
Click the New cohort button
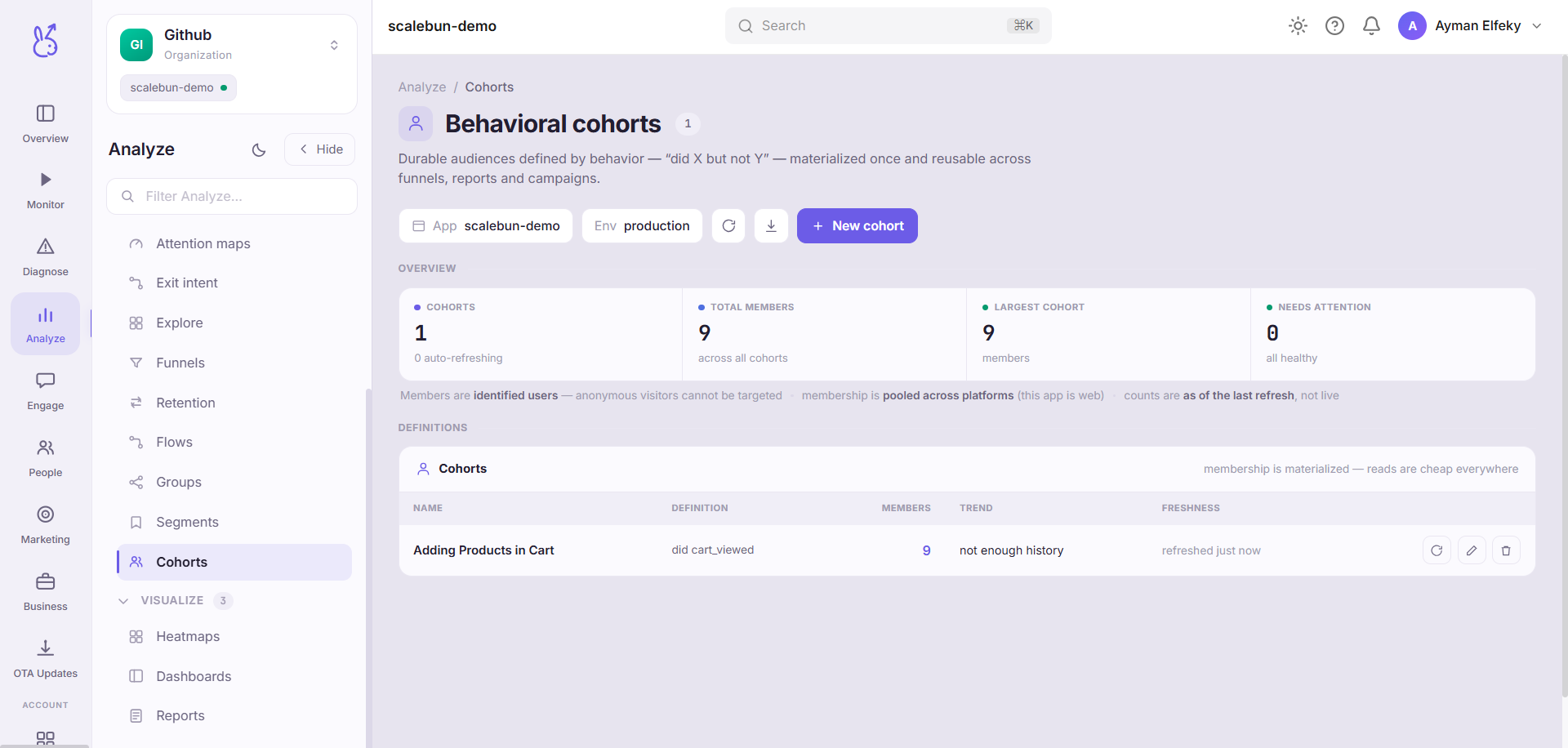pos(857,226)
